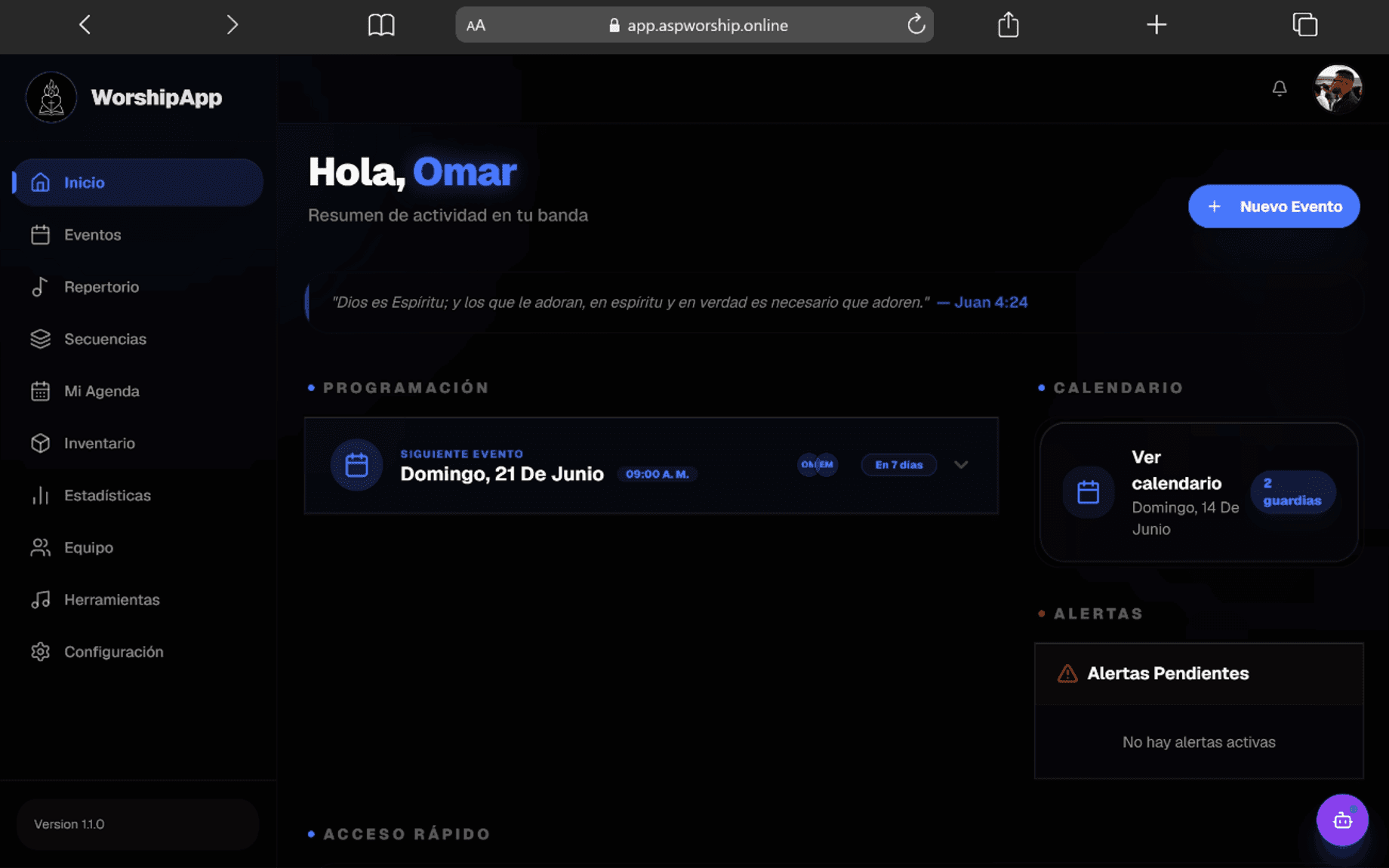
Task: Click the double-note icon beside Herramientas
Action: coord(40,599)
